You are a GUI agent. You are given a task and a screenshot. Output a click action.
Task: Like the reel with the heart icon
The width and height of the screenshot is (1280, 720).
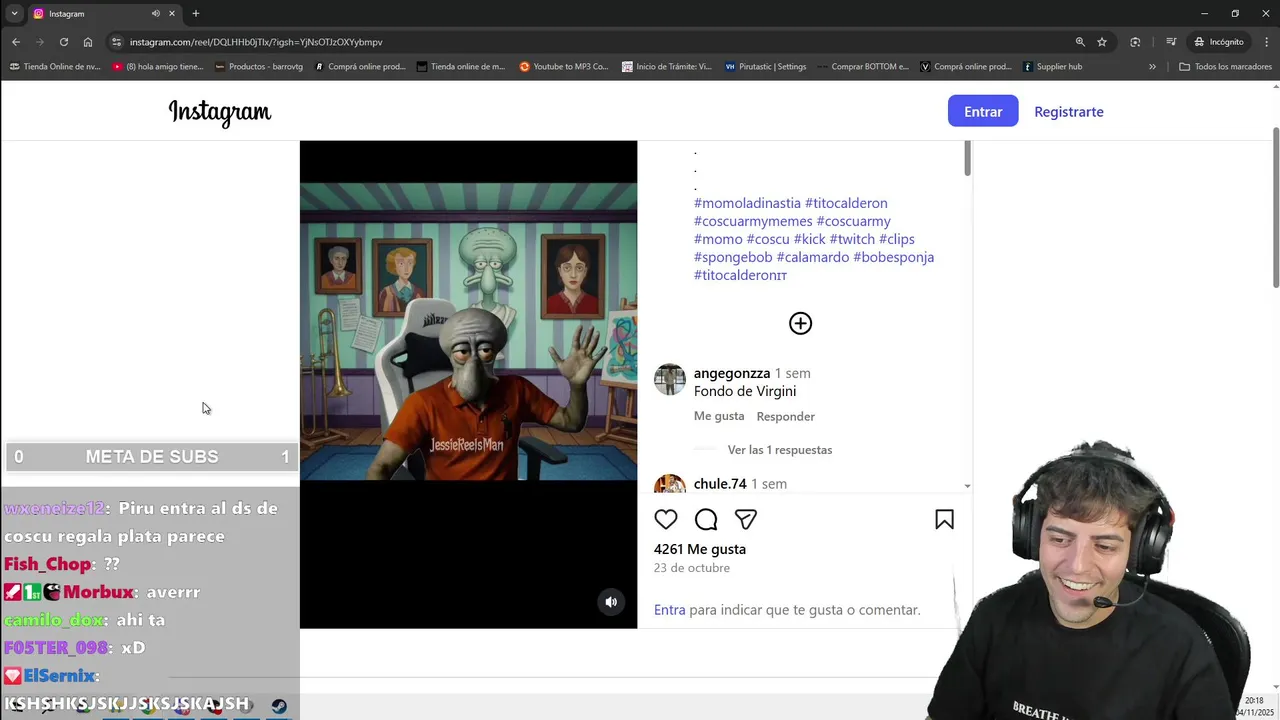[x=666, y=519]
